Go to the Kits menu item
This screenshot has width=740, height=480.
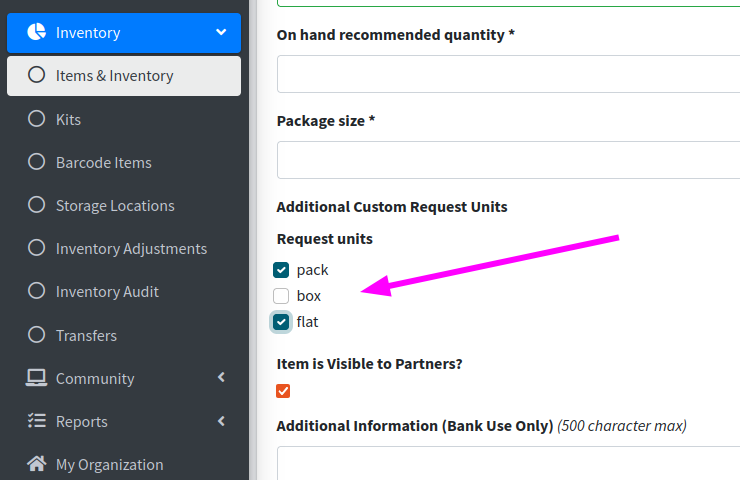[124, 119]
